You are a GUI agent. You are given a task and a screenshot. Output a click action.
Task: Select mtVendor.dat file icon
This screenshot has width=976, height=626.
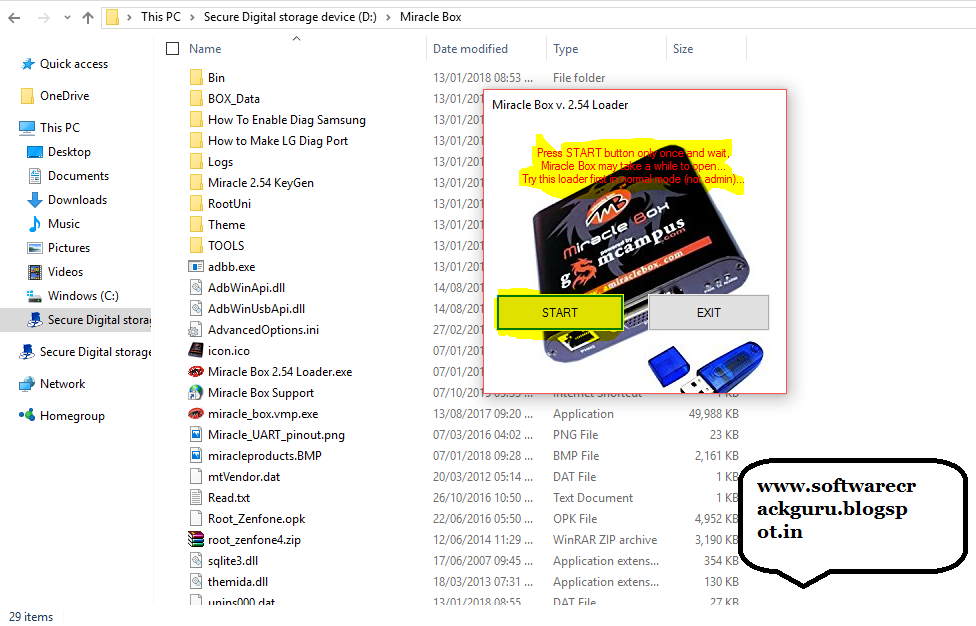196,477
